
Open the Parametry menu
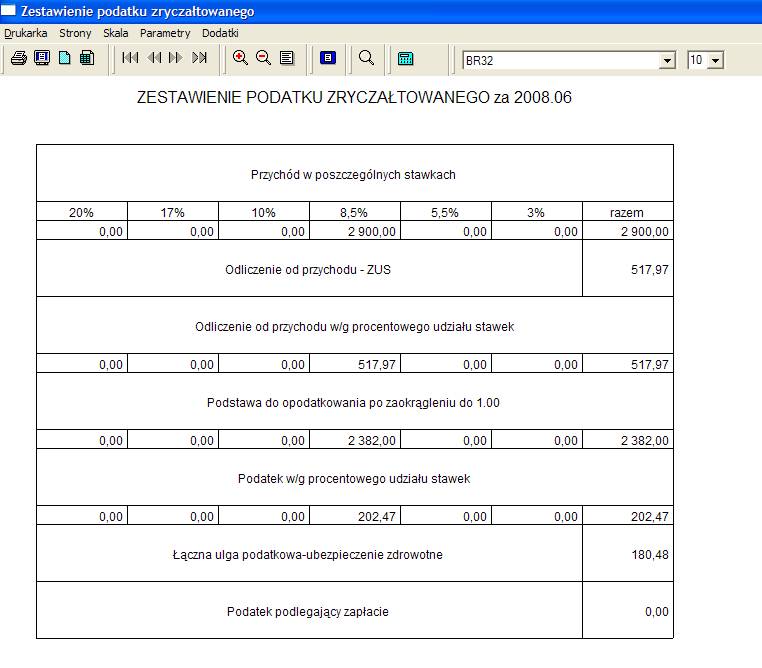click(x=165, y=33)
